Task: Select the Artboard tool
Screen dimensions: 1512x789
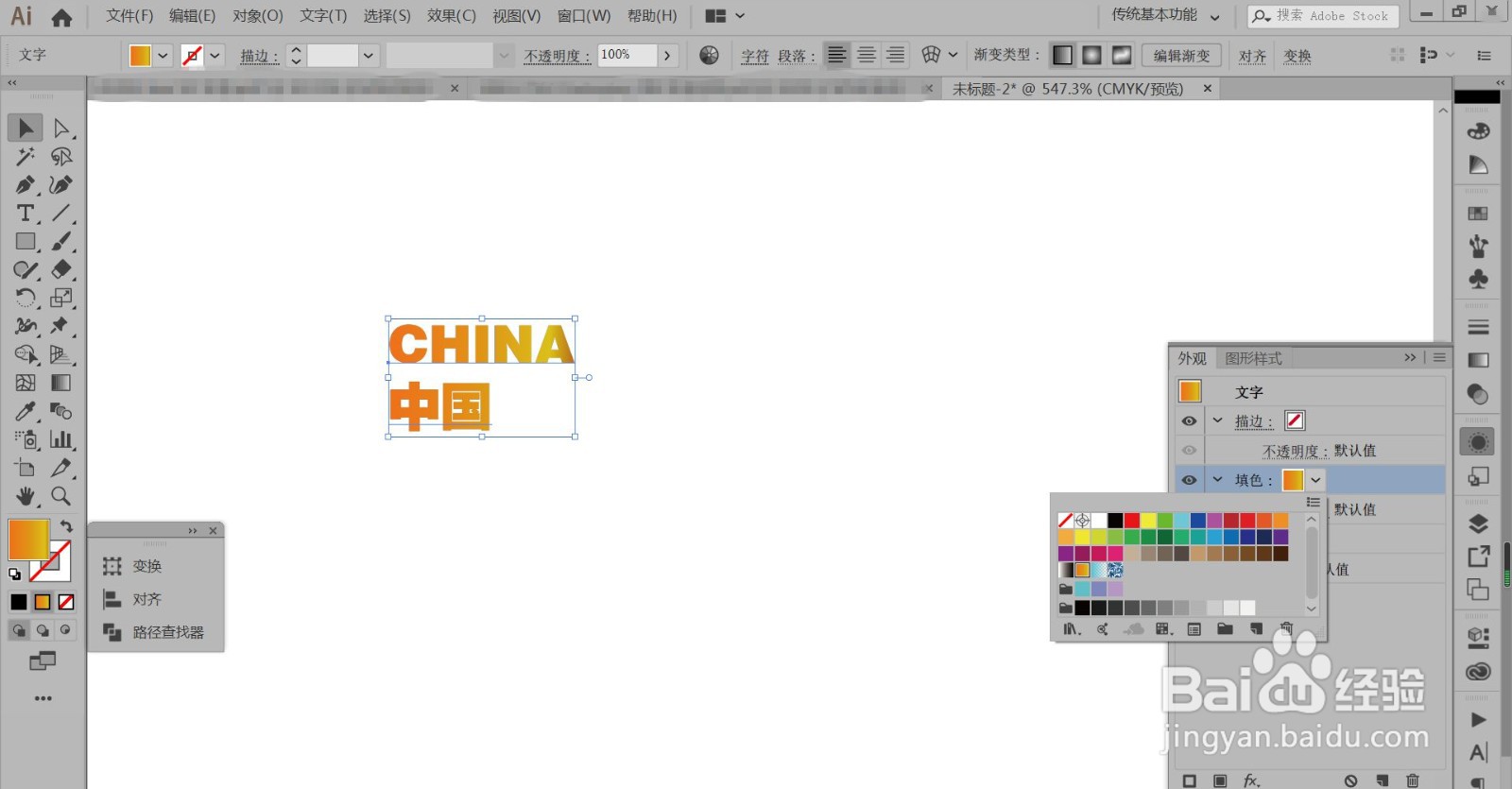Action: (x=26, y=468)
